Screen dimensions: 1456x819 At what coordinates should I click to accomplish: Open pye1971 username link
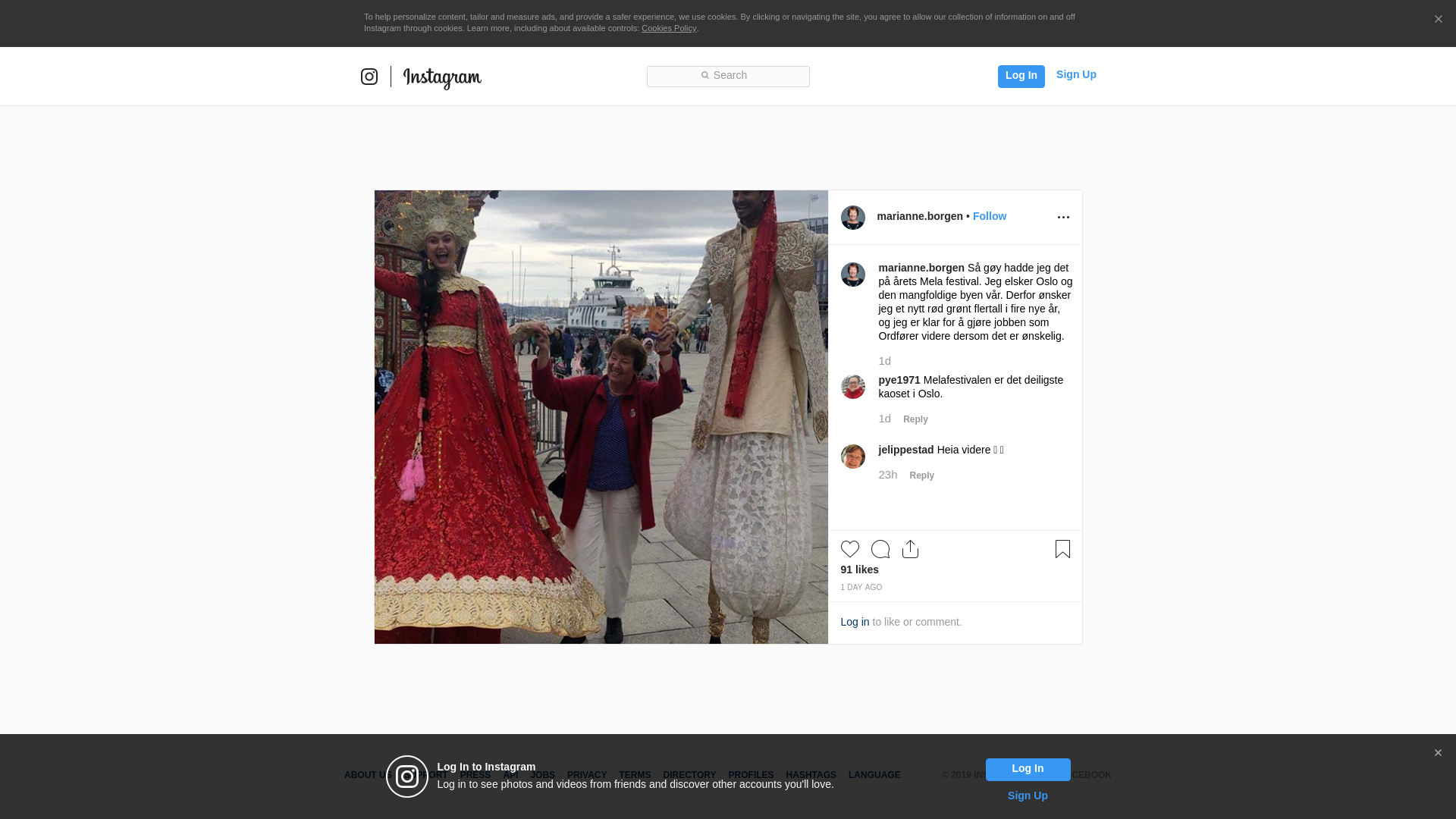coord(899,380)
